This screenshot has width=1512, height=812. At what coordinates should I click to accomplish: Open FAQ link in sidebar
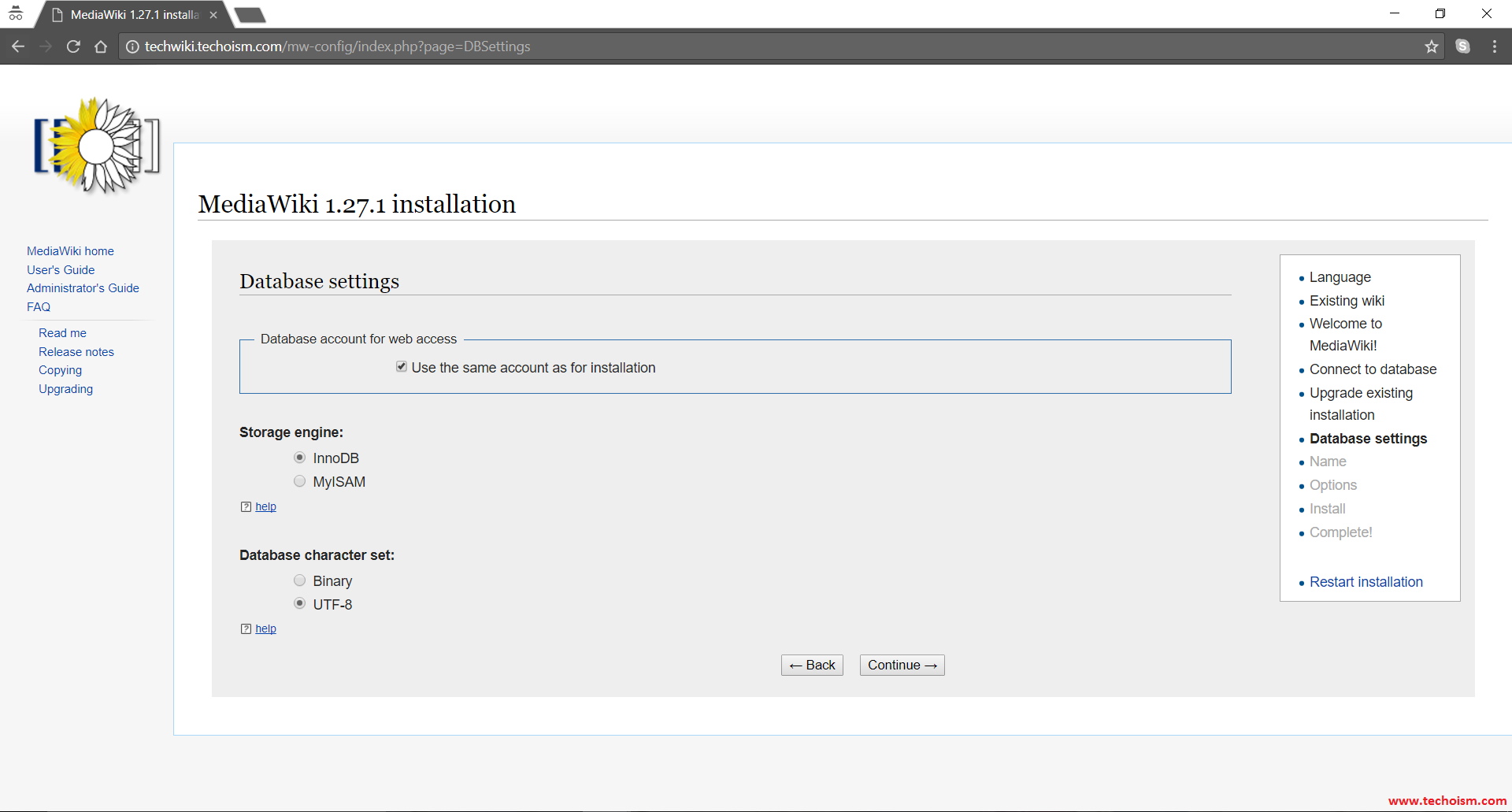[39, 307]
